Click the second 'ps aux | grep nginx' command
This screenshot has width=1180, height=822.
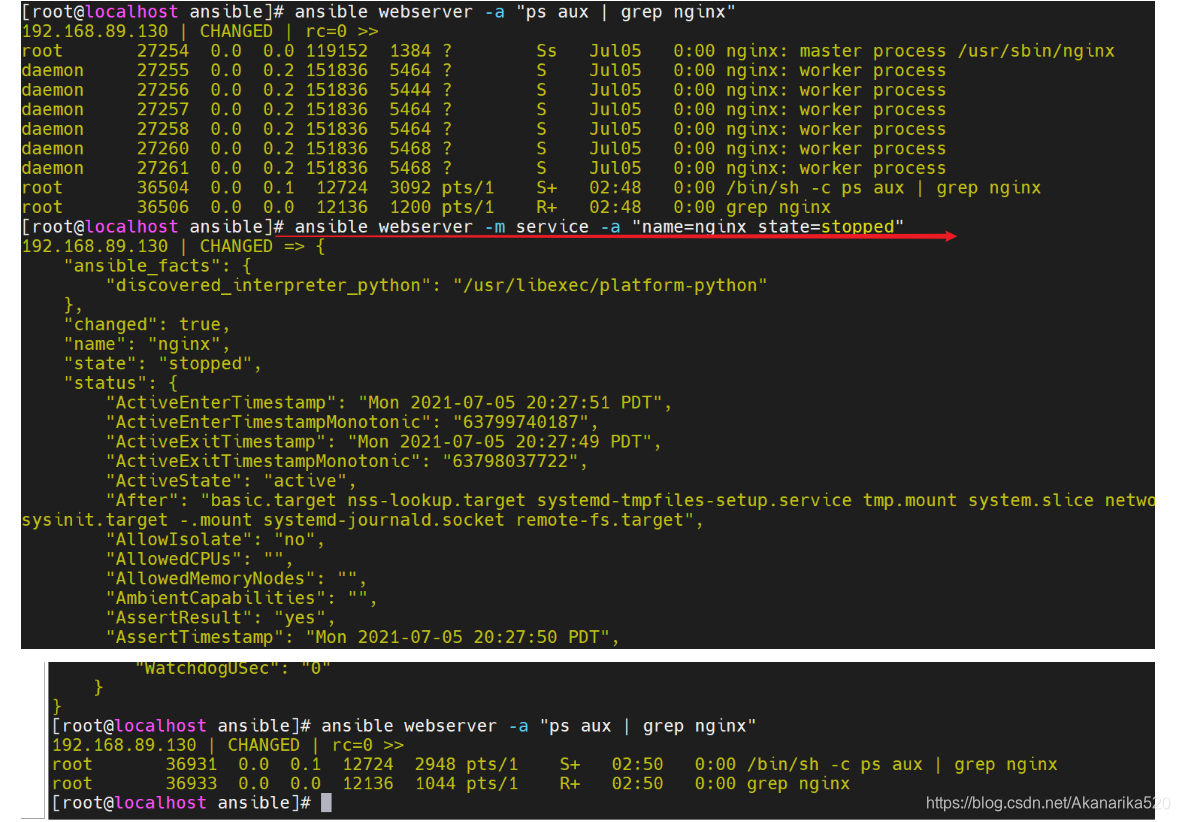point(404,726)
